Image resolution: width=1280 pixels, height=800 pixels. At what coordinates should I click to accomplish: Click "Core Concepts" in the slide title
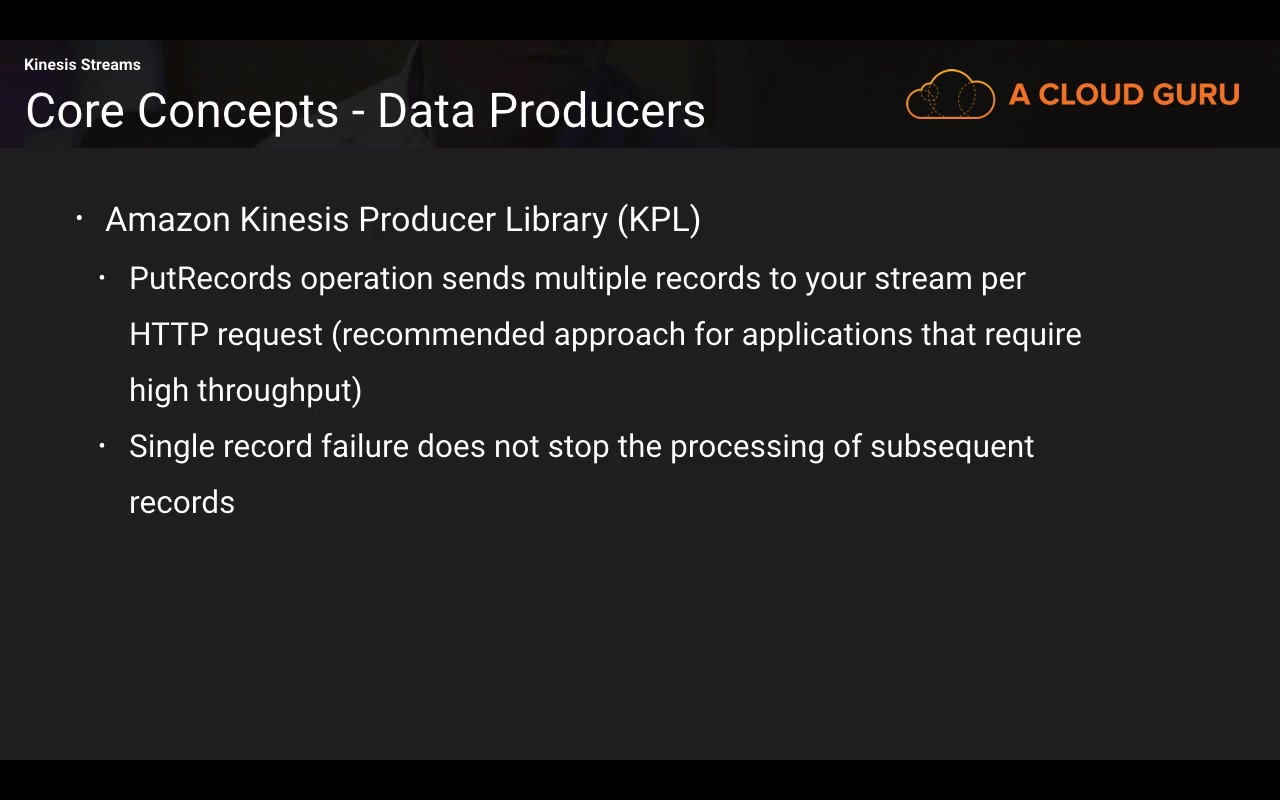click(182, 111)
